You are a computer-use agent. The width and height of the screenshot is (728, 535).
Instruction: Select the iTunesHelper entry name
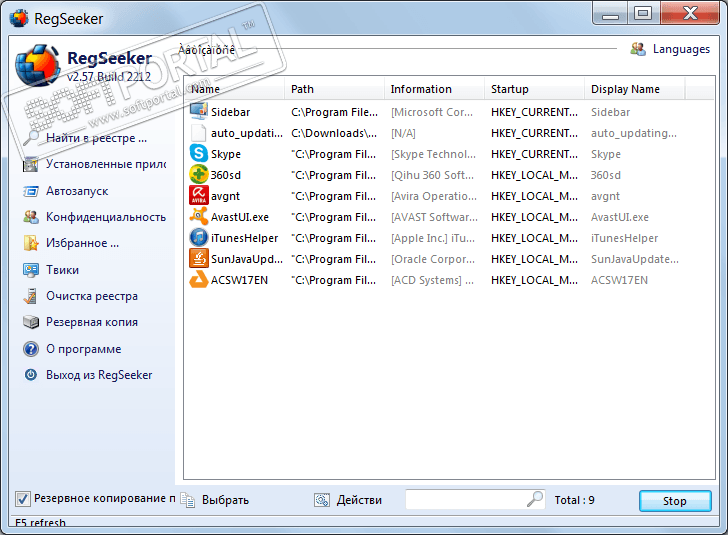tap(244, 238)
